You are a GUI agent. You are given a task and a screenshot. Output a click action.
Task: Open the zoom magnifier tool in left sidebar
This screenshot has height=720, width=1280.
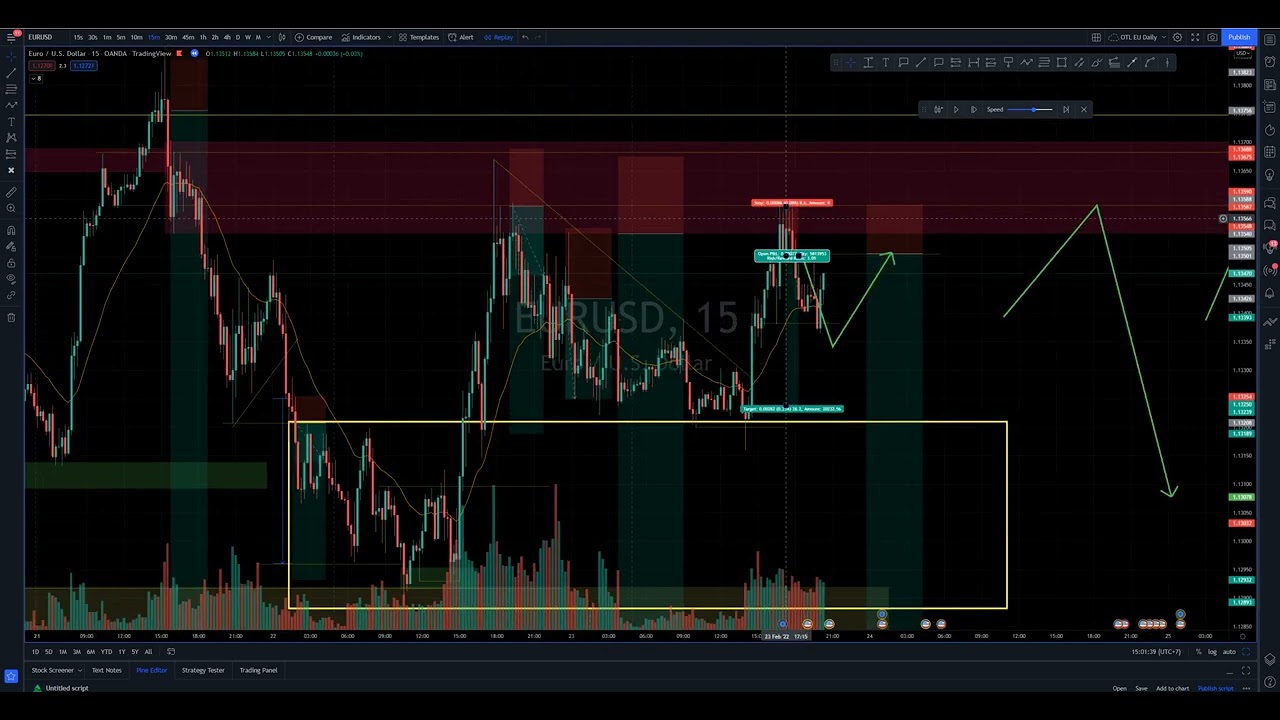coord(11,208)
